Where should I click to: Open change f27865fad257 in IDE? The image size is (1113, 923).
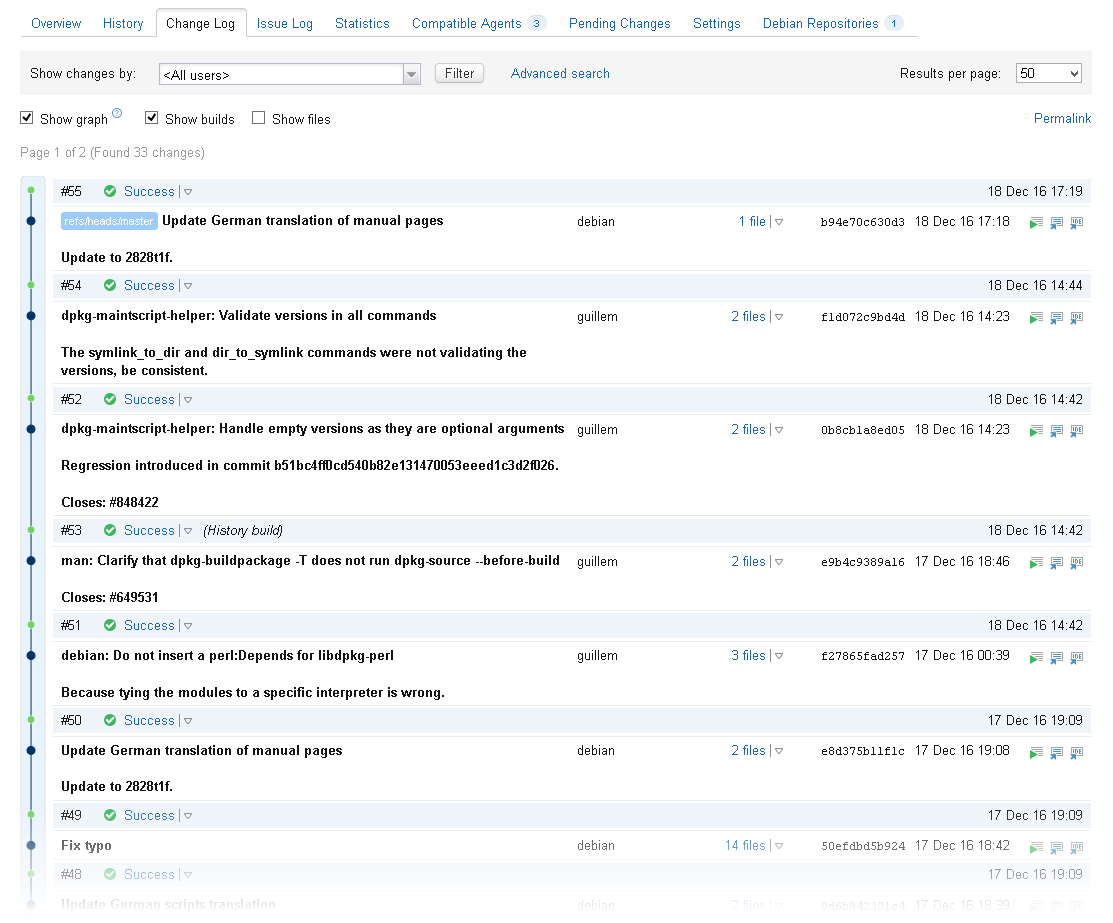1077,657
